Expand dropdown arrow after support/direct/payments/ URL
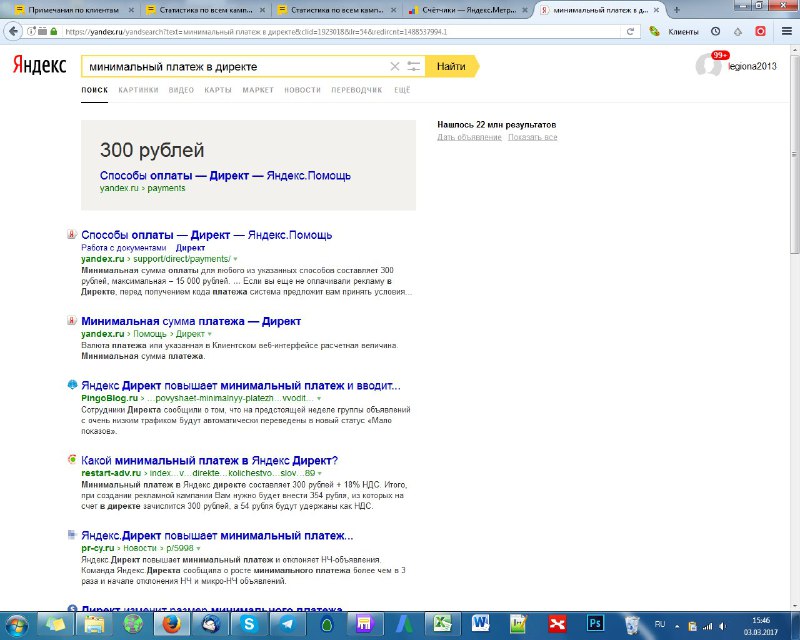The image size is (800, 640). [x=235, y=259]
